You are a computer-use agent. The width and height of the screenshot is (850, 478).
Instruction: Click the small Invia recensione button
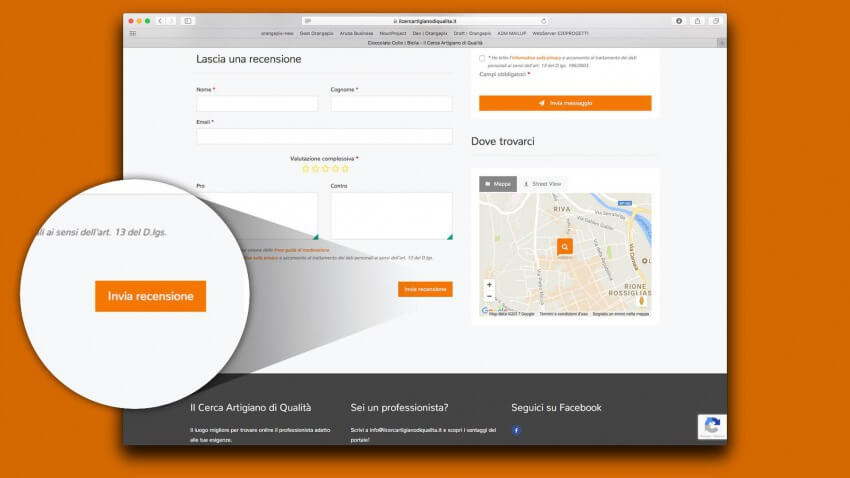[425, 289]
